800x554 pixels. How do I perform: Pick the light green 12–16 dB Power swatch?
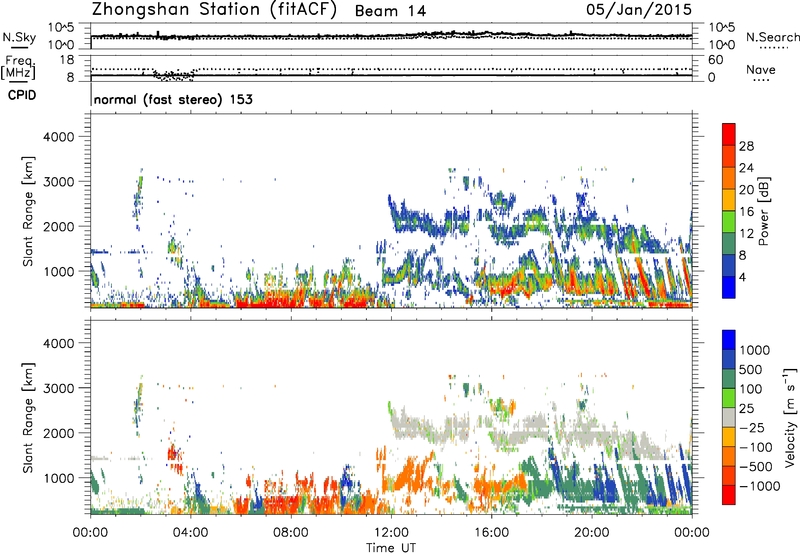729,222
